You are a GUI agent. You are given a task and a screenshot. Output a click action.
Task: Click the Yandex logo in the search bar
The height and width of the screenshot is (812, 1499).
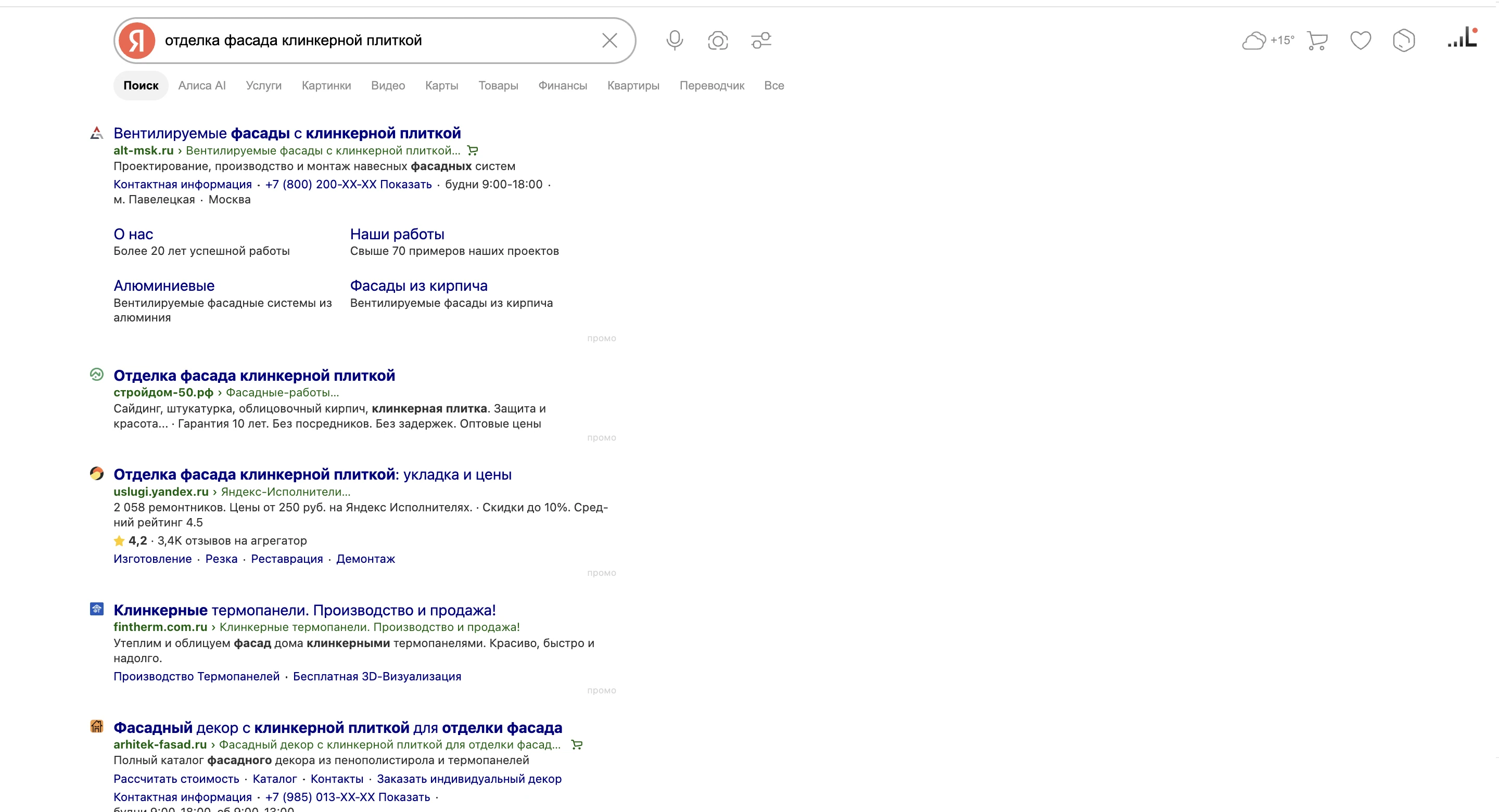[x=137, y=41]
